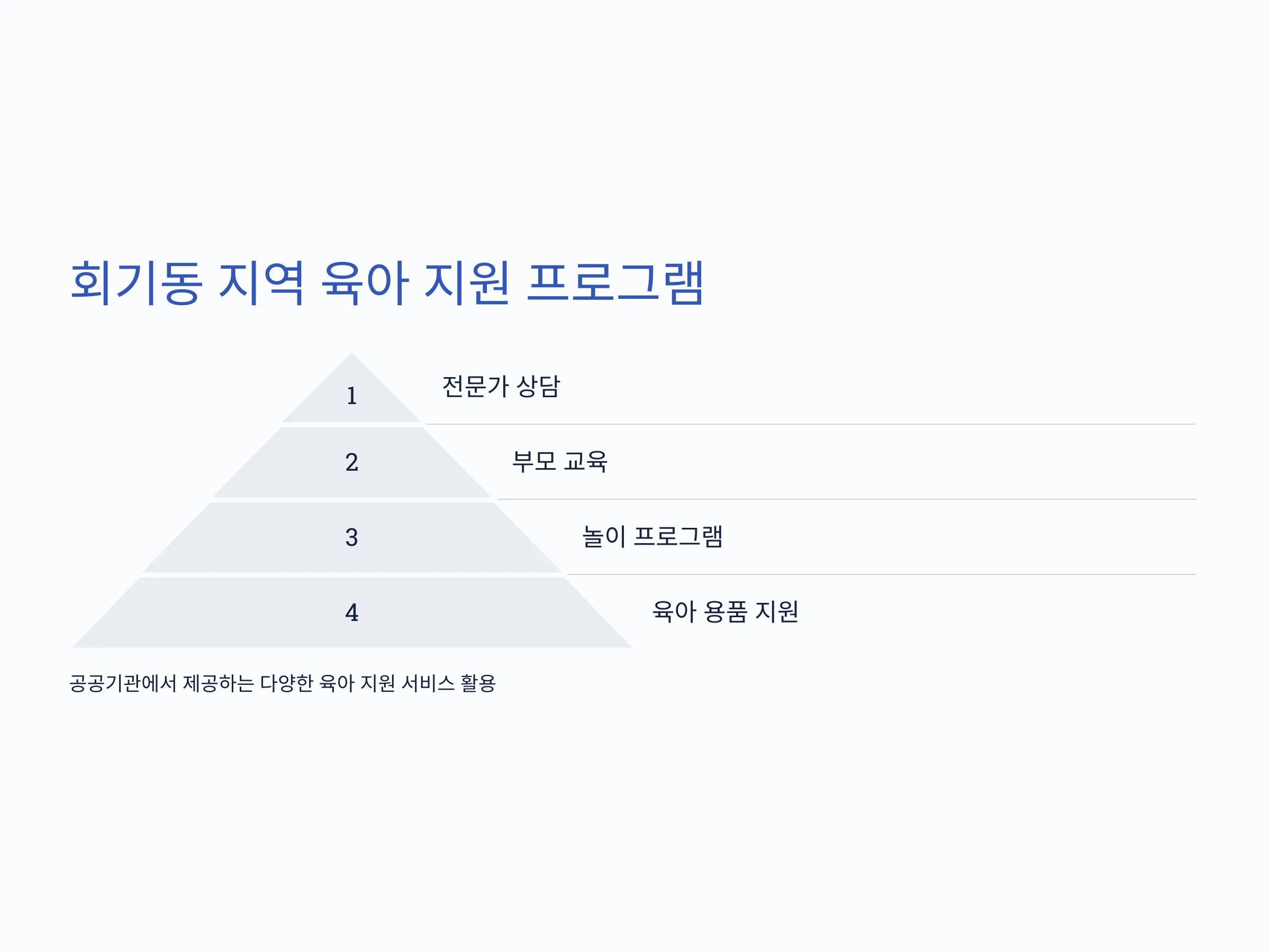Image resolution: width=1270 pixels, height=952 pixels.
Task: Click the word 회기동 in the heading
Action: [x=136, y=282]
